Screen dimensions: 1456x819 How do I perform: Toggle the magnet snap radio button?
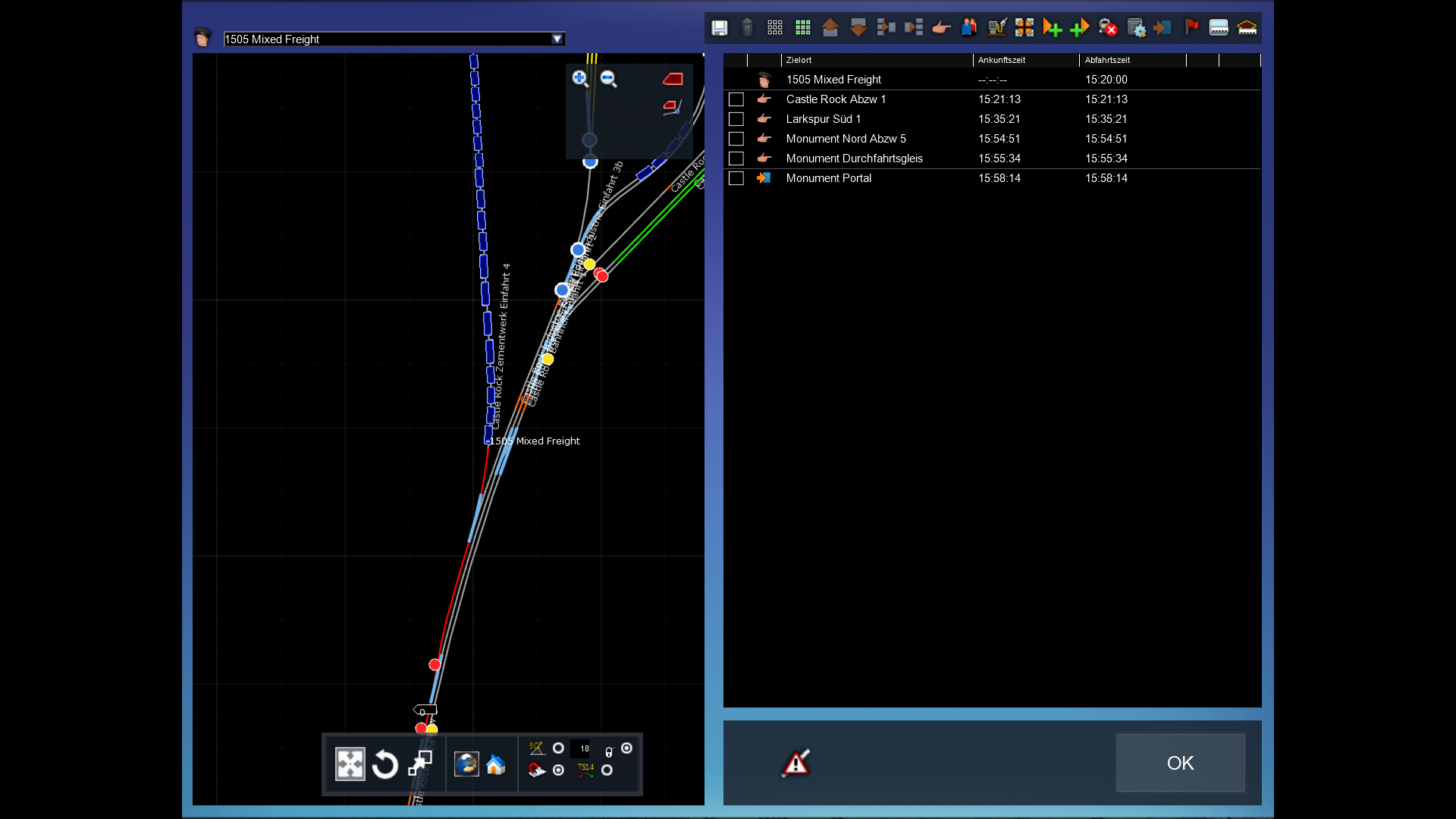(558, 770)
